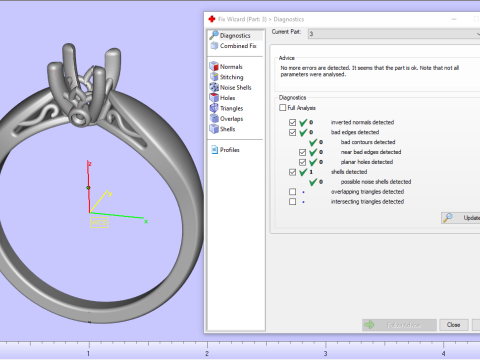This screenshot has height=360, width=480.
Task: Click the Close button
Action: [x=453, y=325]
